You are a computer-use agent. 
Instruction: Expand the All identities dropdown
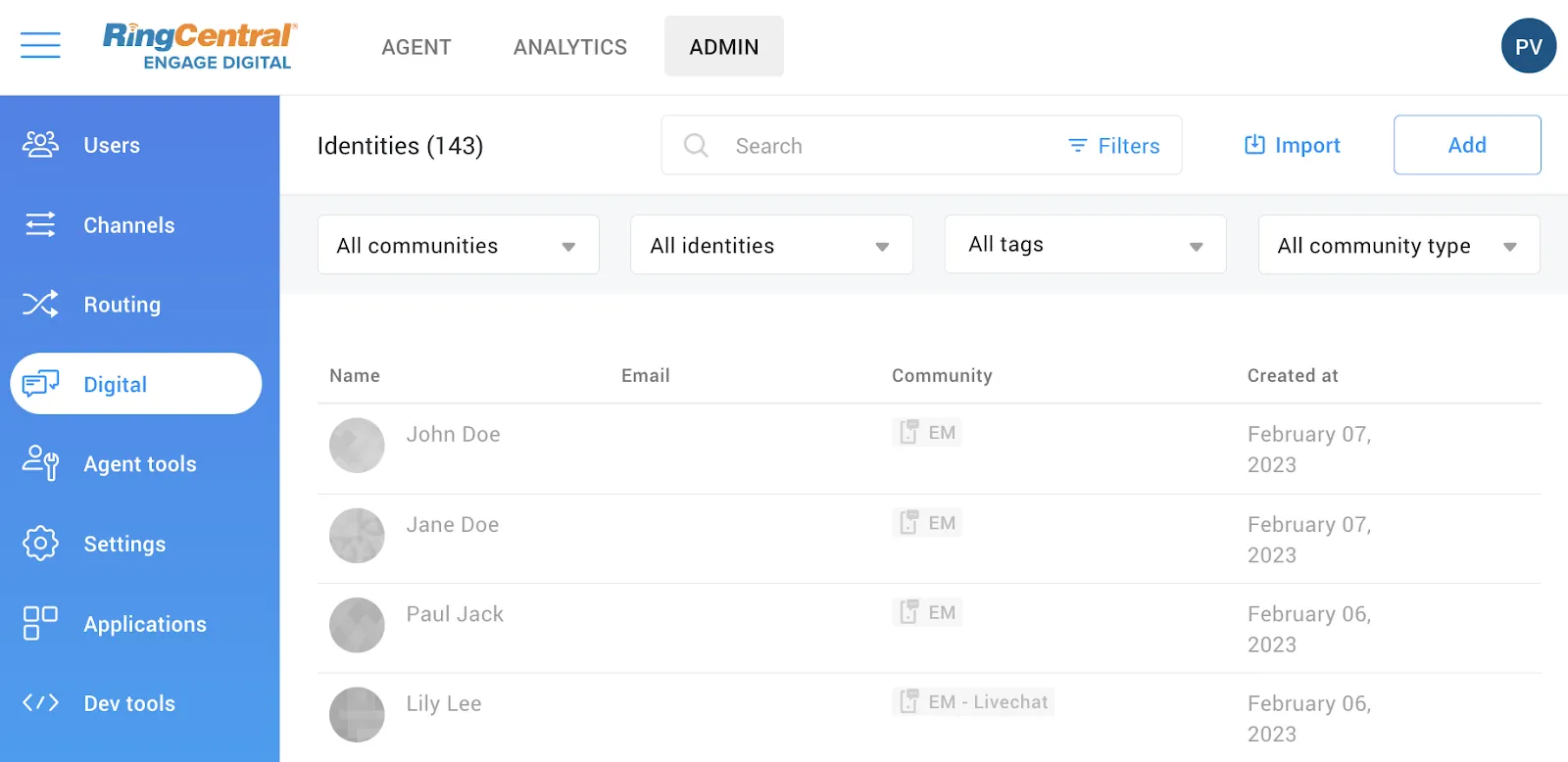[x=771, y=245]
